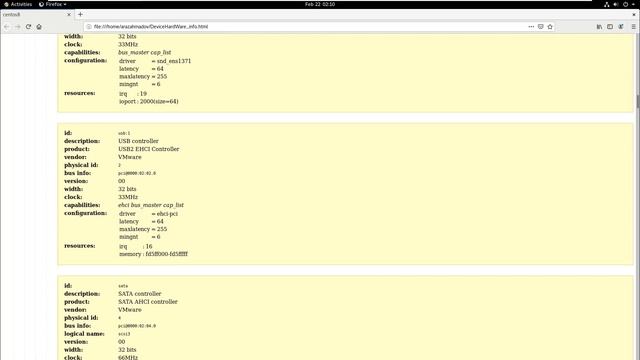
Task: Click the page vertical scrollbar thumb
Action: coord(638,101)
